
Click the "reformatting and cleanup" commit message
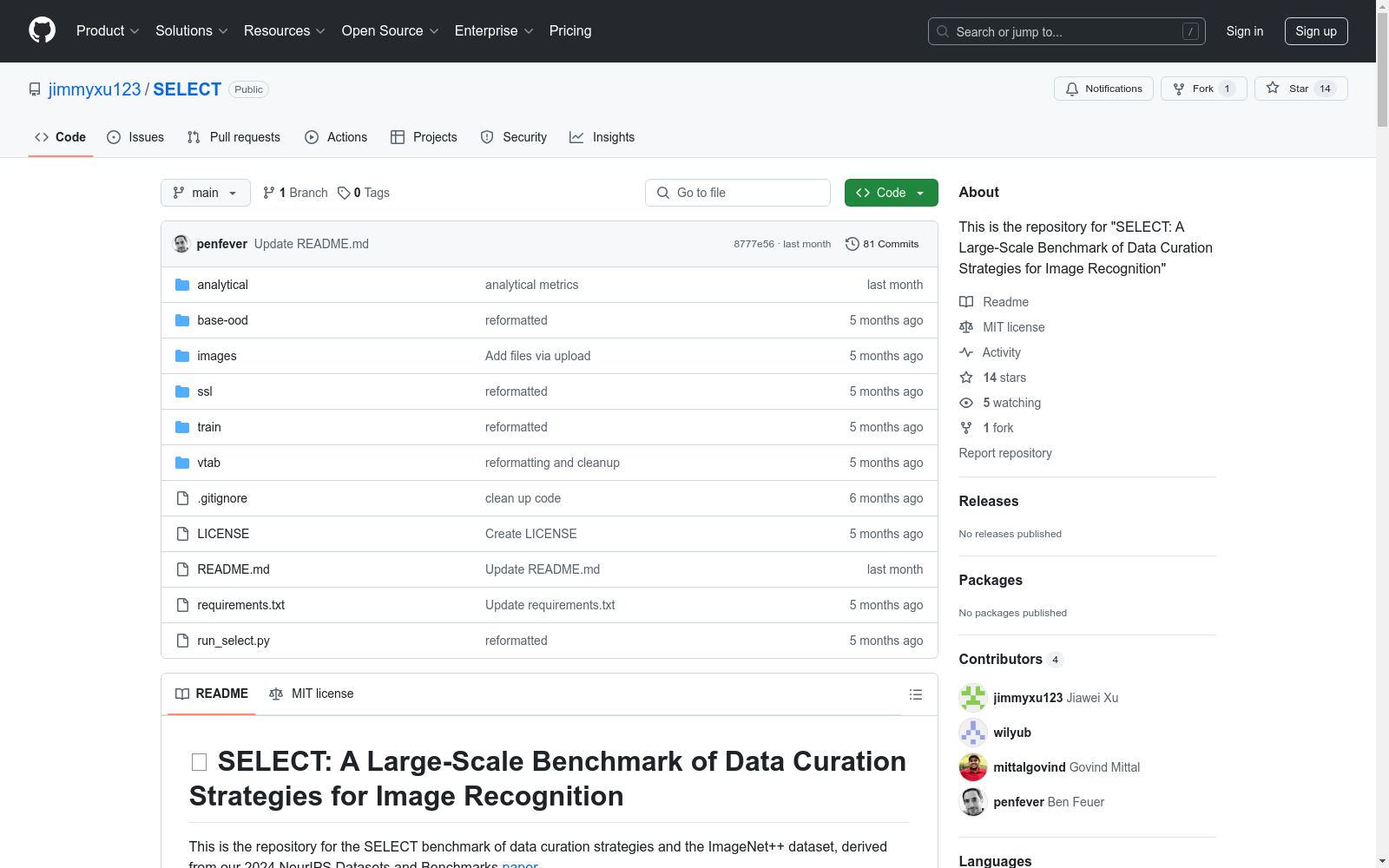pos(552,463)
